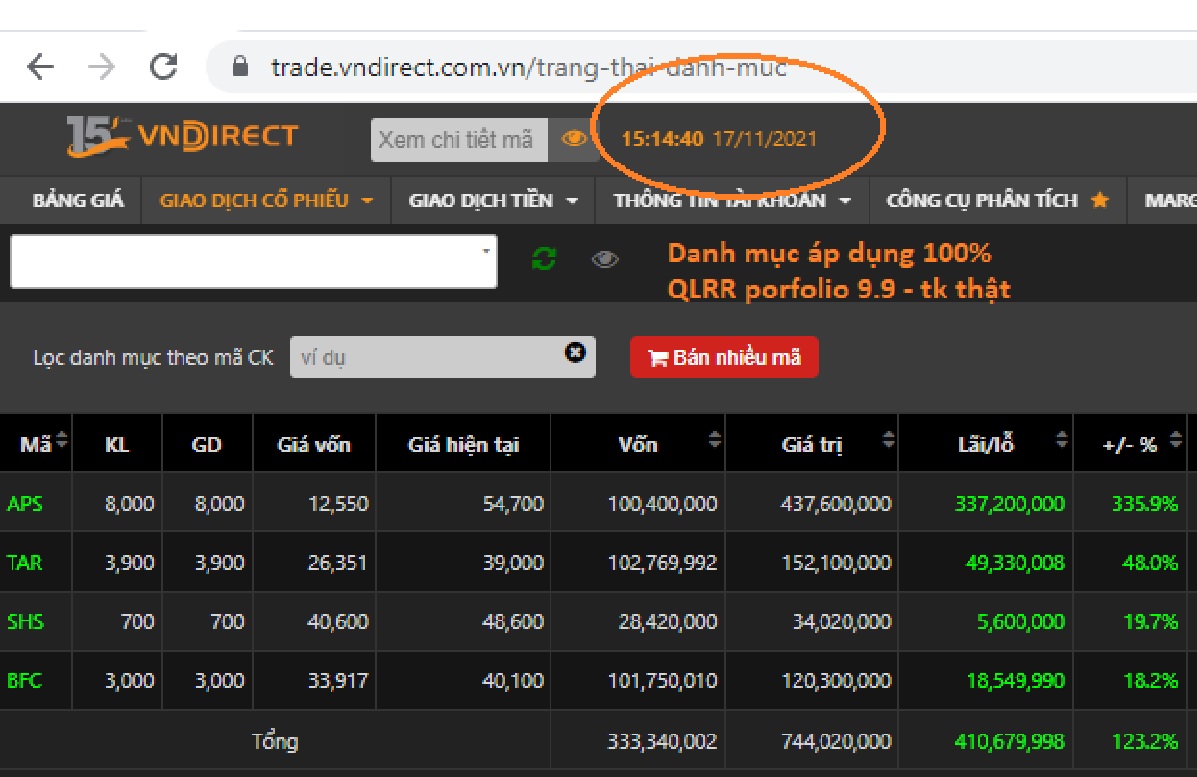Click the Xem chi tiết mã field

tap(458, 140)
